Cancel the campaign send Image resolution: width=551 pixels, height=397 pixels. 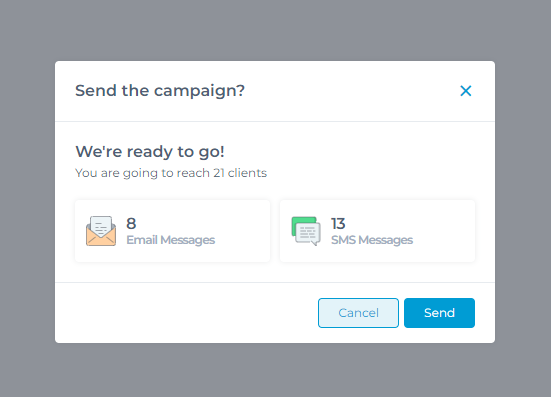point(358,313)
